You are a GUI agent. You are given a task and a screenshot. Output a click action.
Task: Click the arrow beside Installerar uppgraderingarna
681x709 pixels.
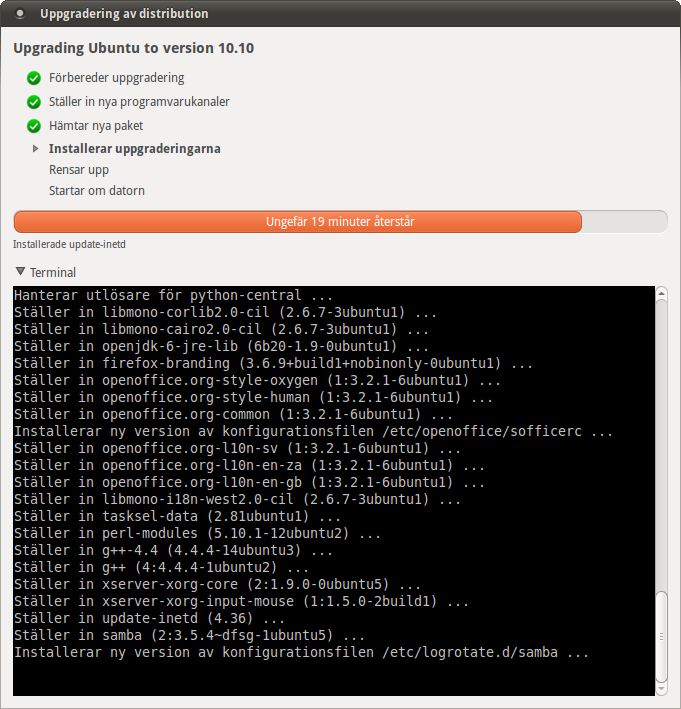click(x=35, y=148)
